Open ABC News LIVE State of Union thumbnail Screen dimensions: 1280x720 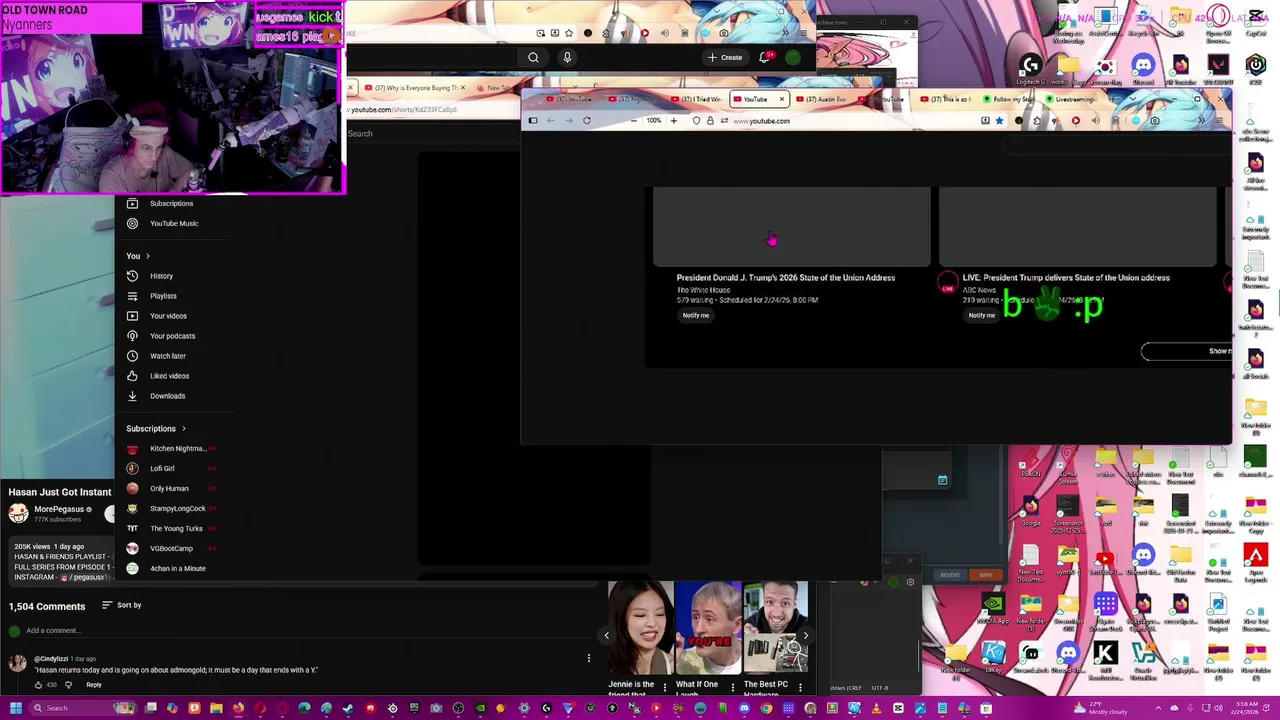[1078, 226]
